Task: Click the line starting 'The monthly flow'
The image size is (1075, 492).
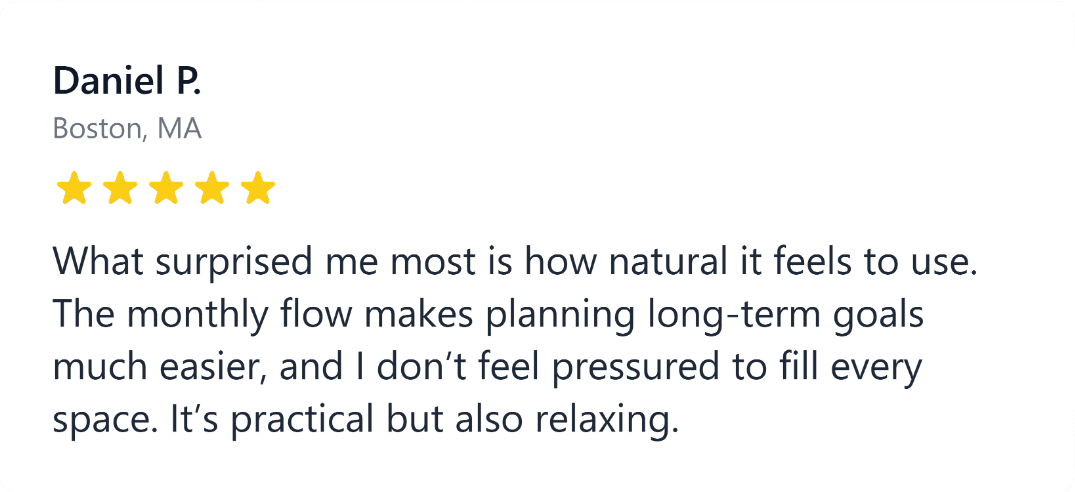Action: pyautogui.click(x=488, y=315)
